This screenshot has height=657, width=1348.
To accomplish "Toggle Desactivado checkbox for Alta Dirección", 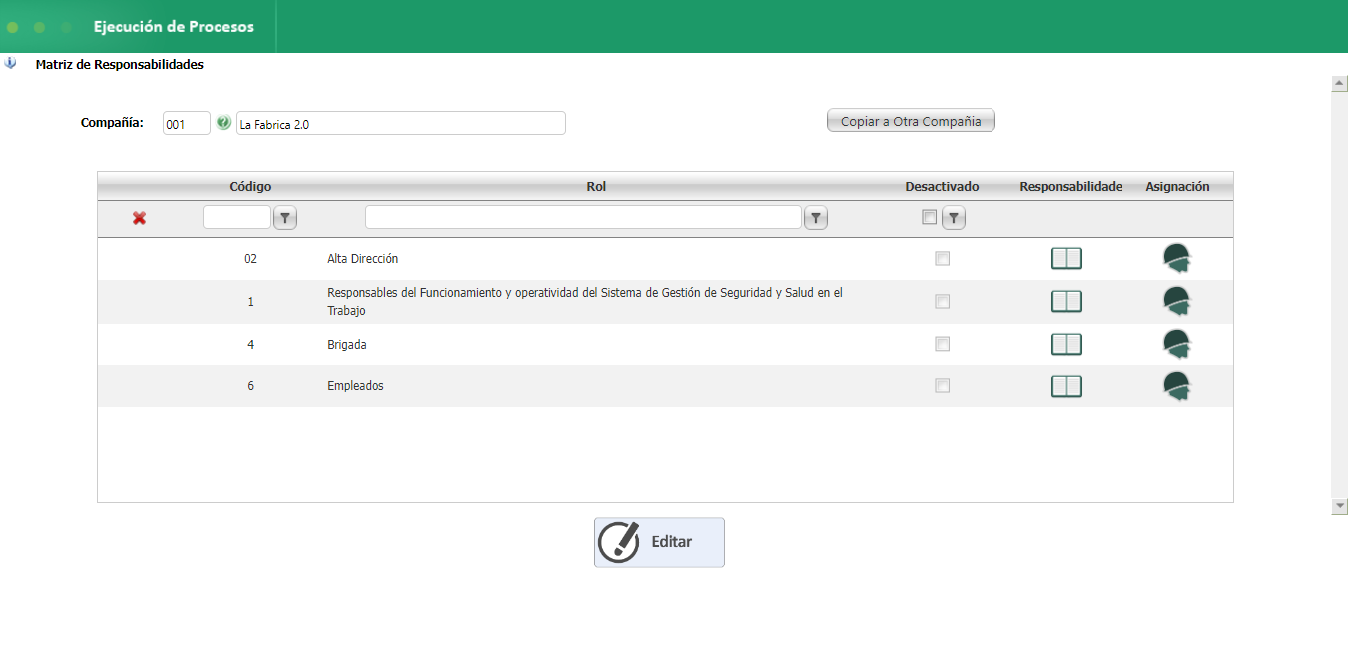I will coord(942,259).
